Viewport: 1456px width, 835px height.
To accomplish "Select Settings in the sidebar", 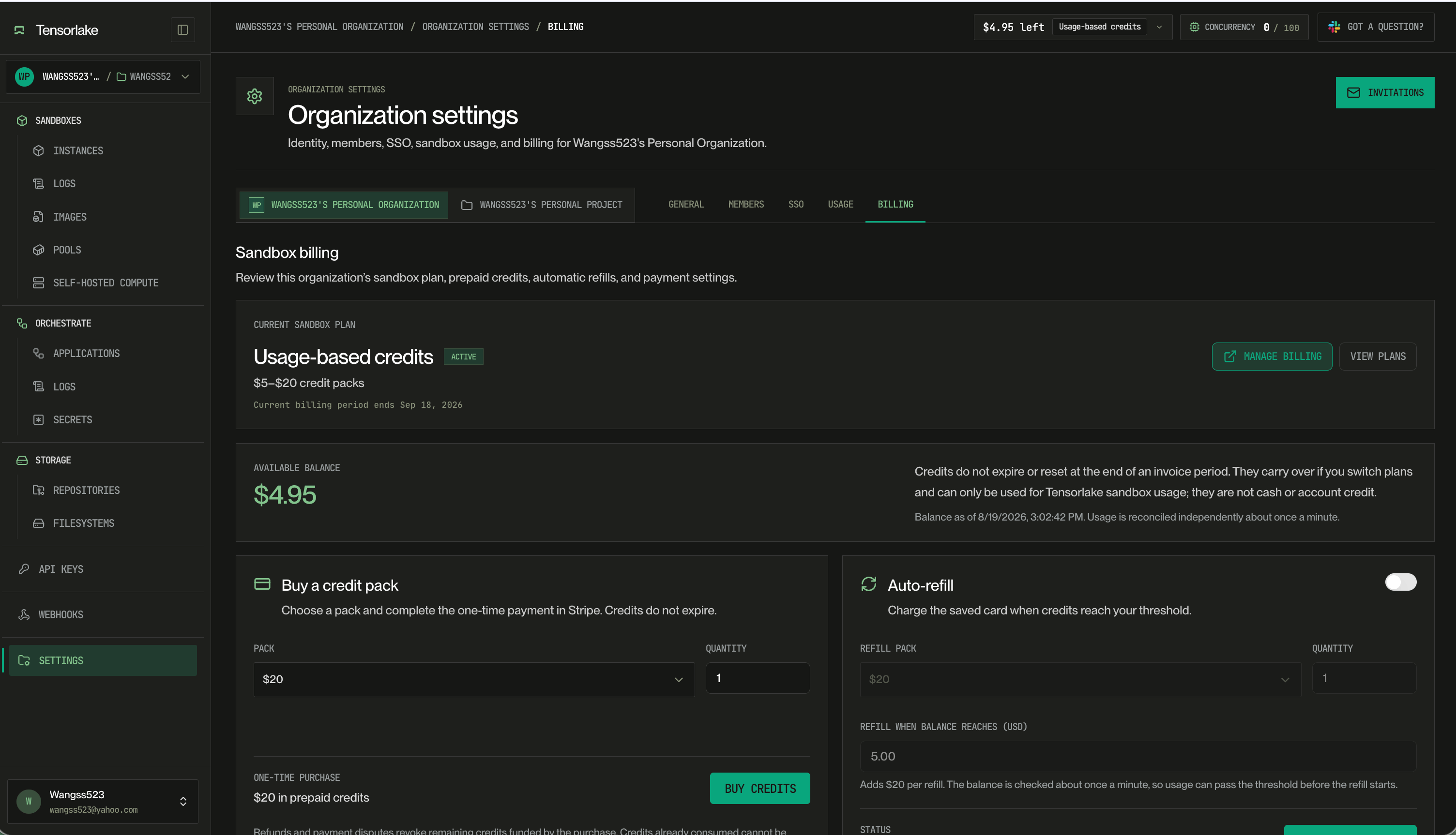I will coord(103,660).
